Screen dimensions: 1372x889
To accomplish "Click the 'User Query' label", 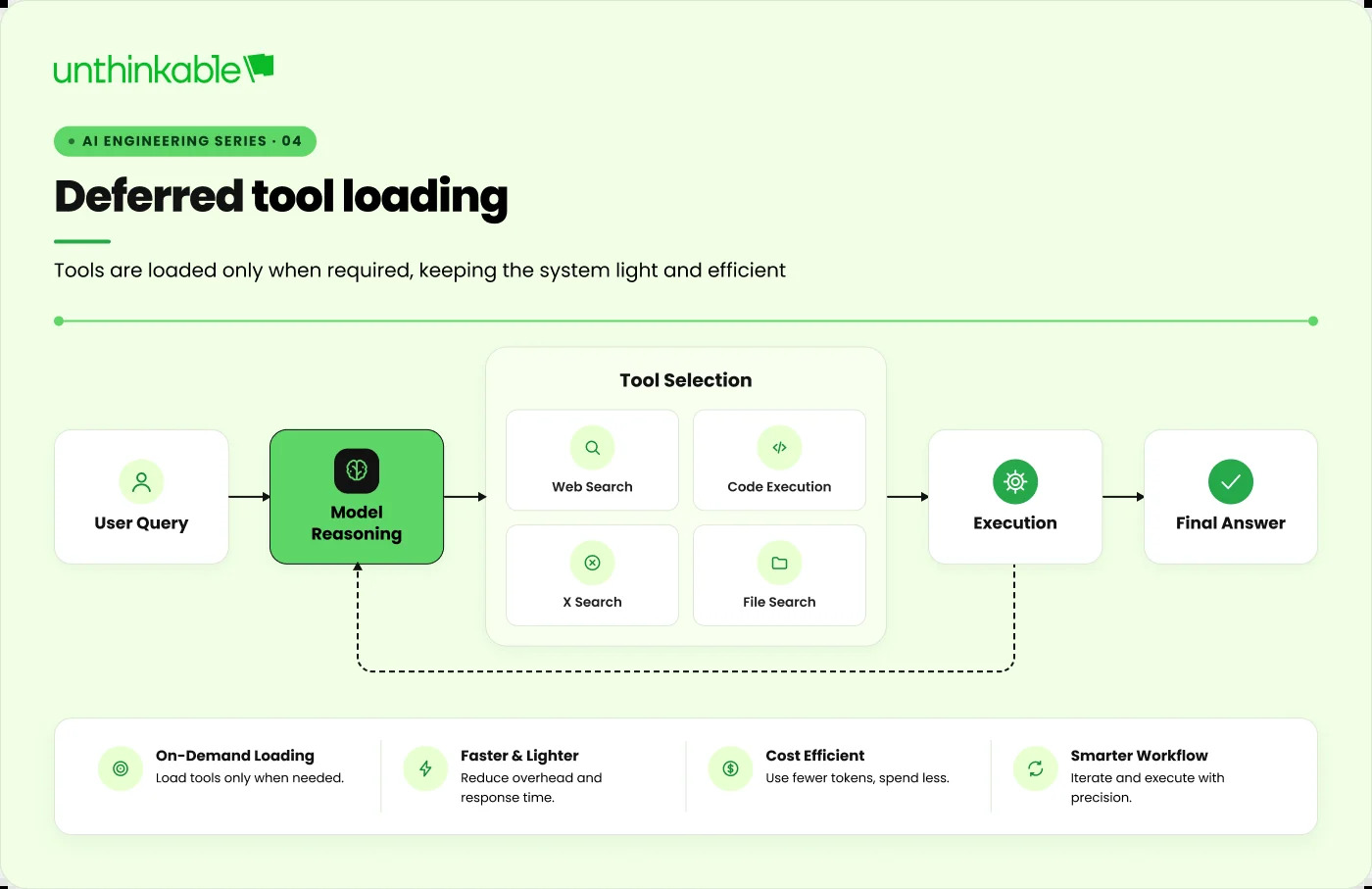I will [141, 523].
